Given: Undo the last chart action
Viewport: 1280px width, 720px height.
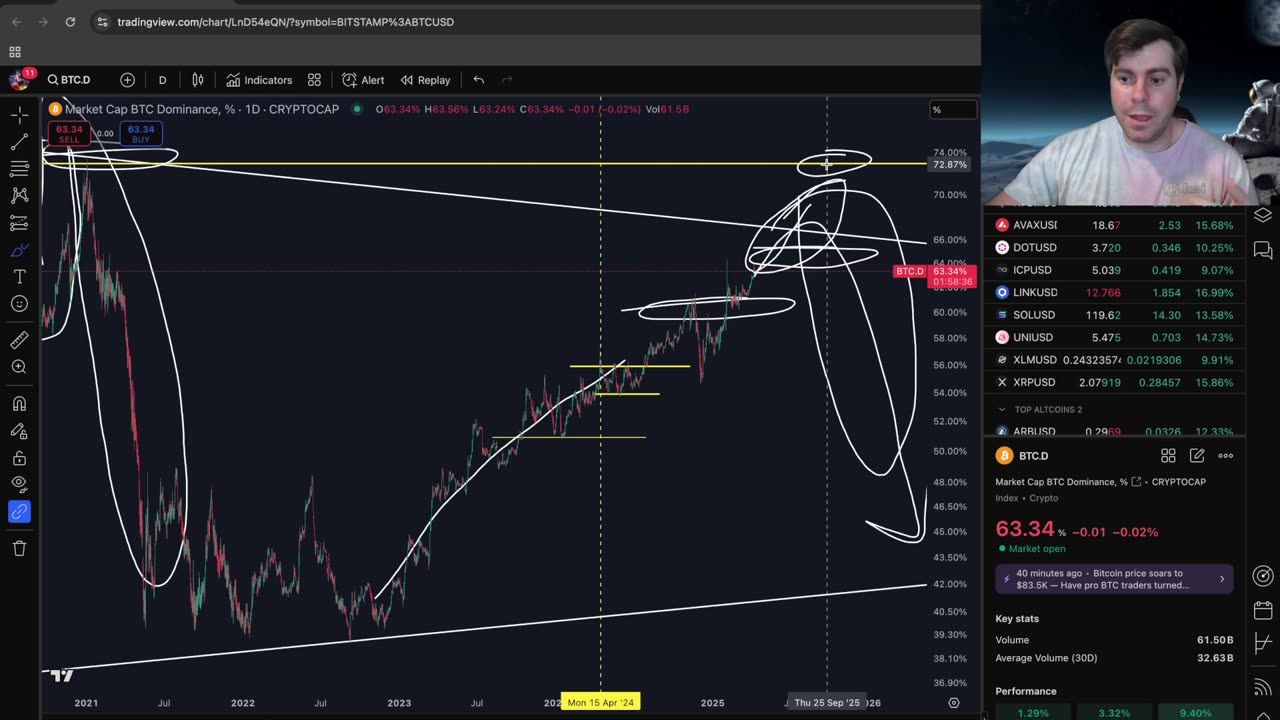Looking at the screenshot, I should click(478, 80).
